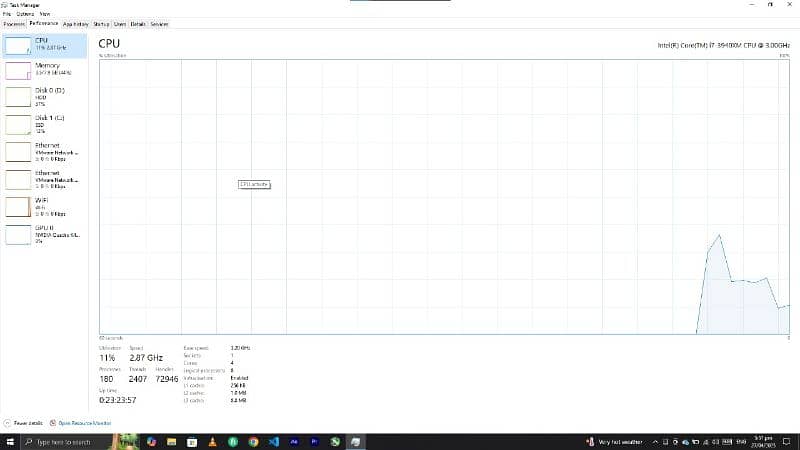The width and height of the screenshot is (800, 450).
Task: Launch Google Chrome from taskbar
Action: coord(253,442)
